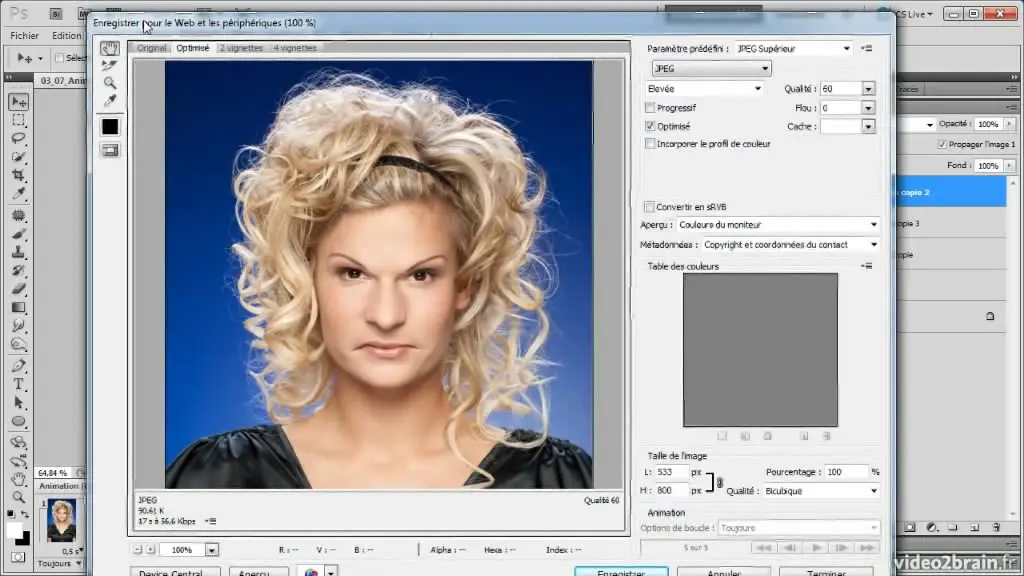Select the Hand tool in Save for Web dialog
This screenshot has width=1024, height=576.
coord(110,48)
